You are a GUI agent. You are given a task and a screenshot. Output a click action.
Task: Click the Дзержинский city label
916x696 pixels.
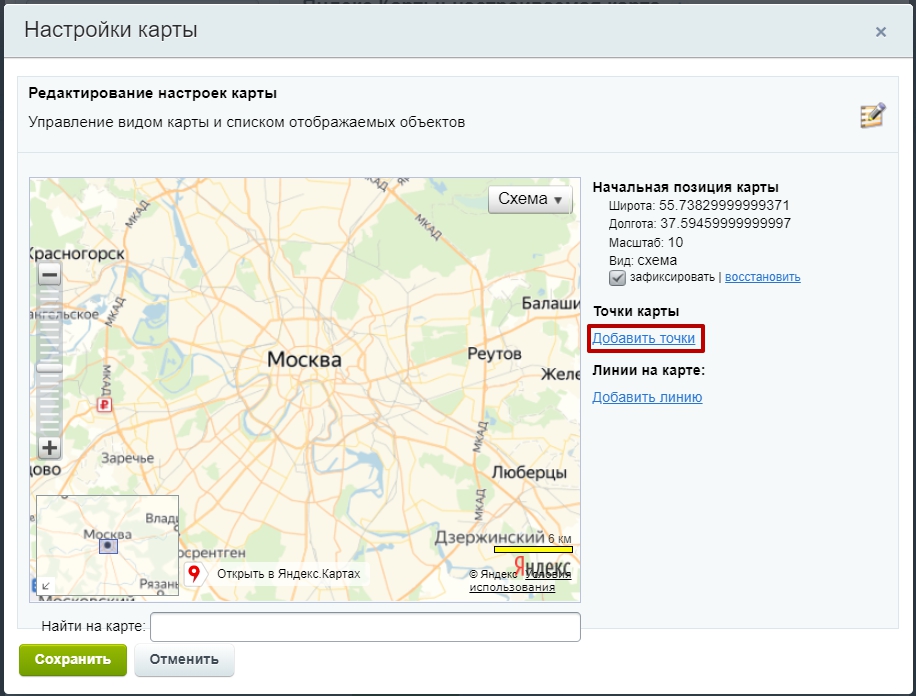(x=490, y=537)
